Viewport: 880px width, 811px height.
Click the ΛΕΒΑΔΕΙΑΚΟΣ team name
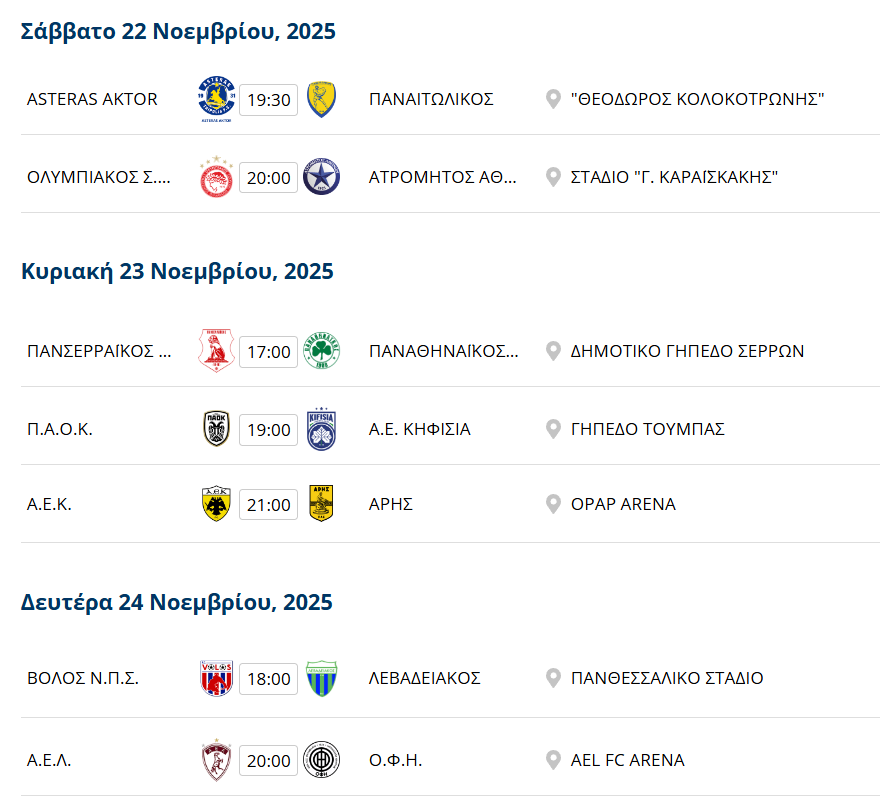click(x=424, y=678)
